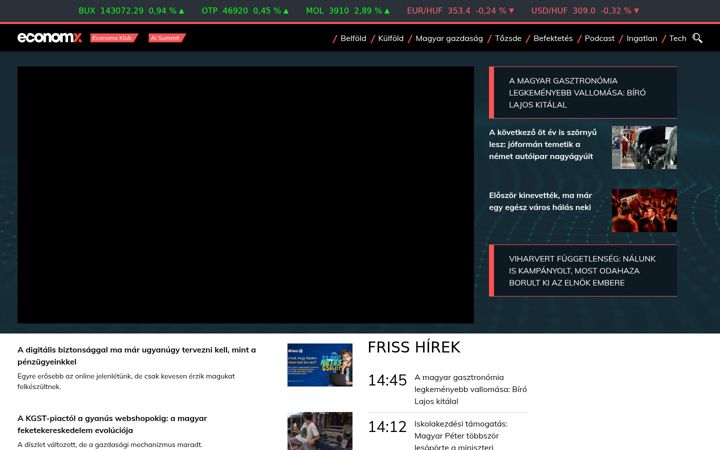Click the USD/HUF exchange rate ticker
The image size is (720, 450).
pos(585,11)
